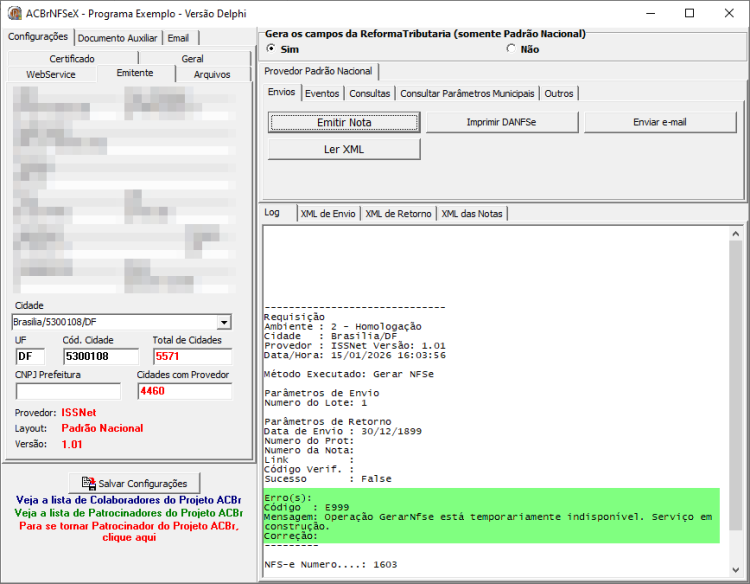Open the Documento Auxiliar tab

(x=118, y=38)
